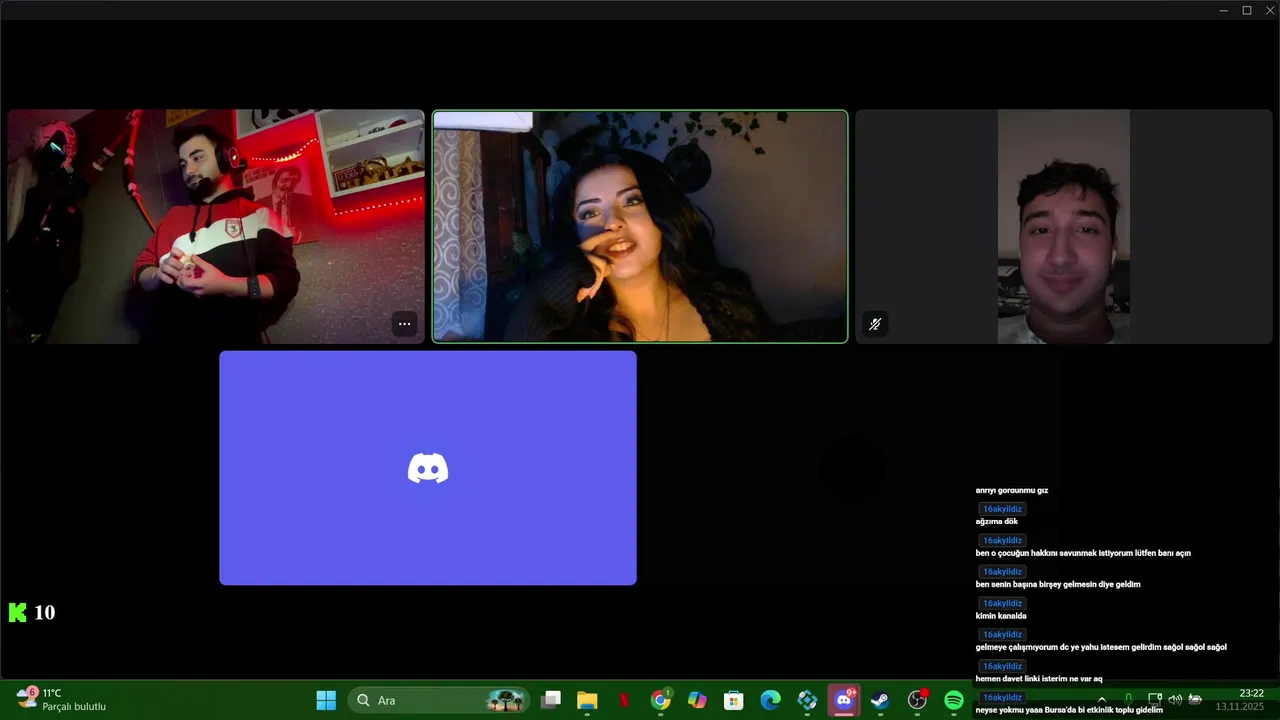This screenshot has width=1280, height=720.
Task: Open the Windows Start menu
Action: tap(326, 700)
